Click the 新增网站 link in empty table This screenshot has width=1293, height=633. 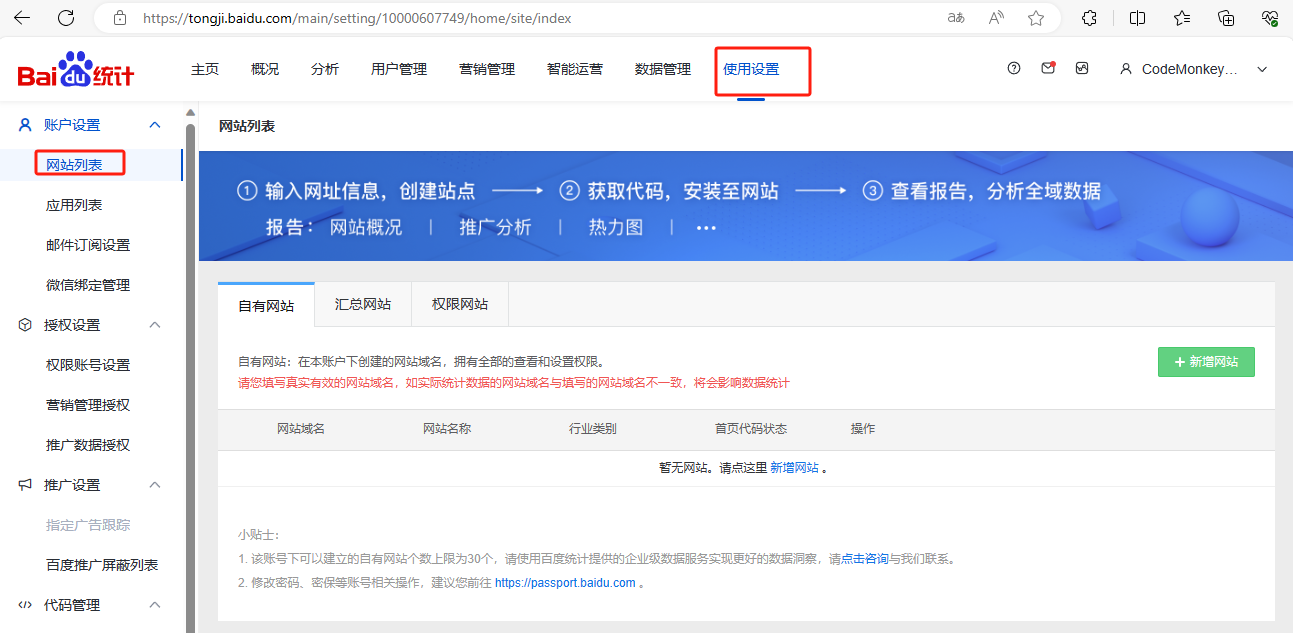[794, 468]
